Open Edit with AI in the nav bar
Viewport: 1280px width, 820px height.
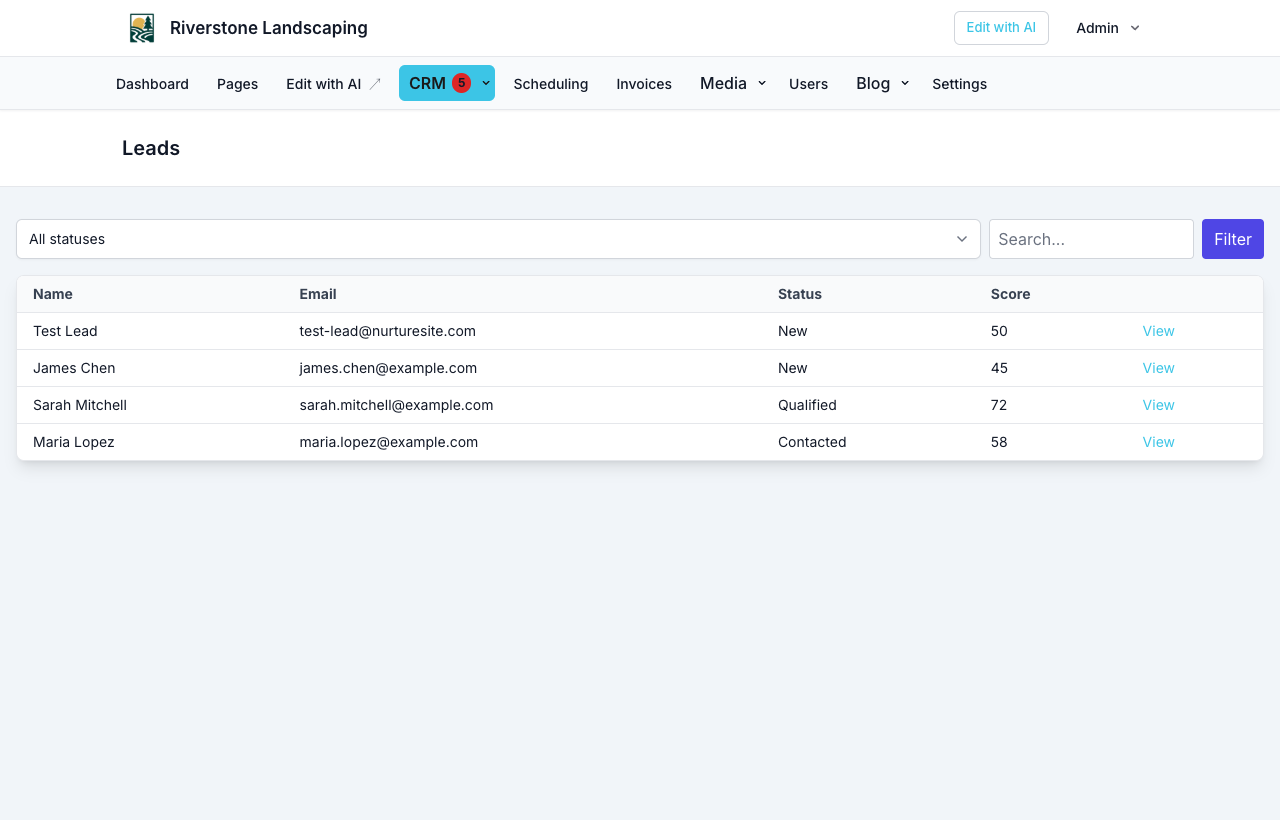point(323,84)
